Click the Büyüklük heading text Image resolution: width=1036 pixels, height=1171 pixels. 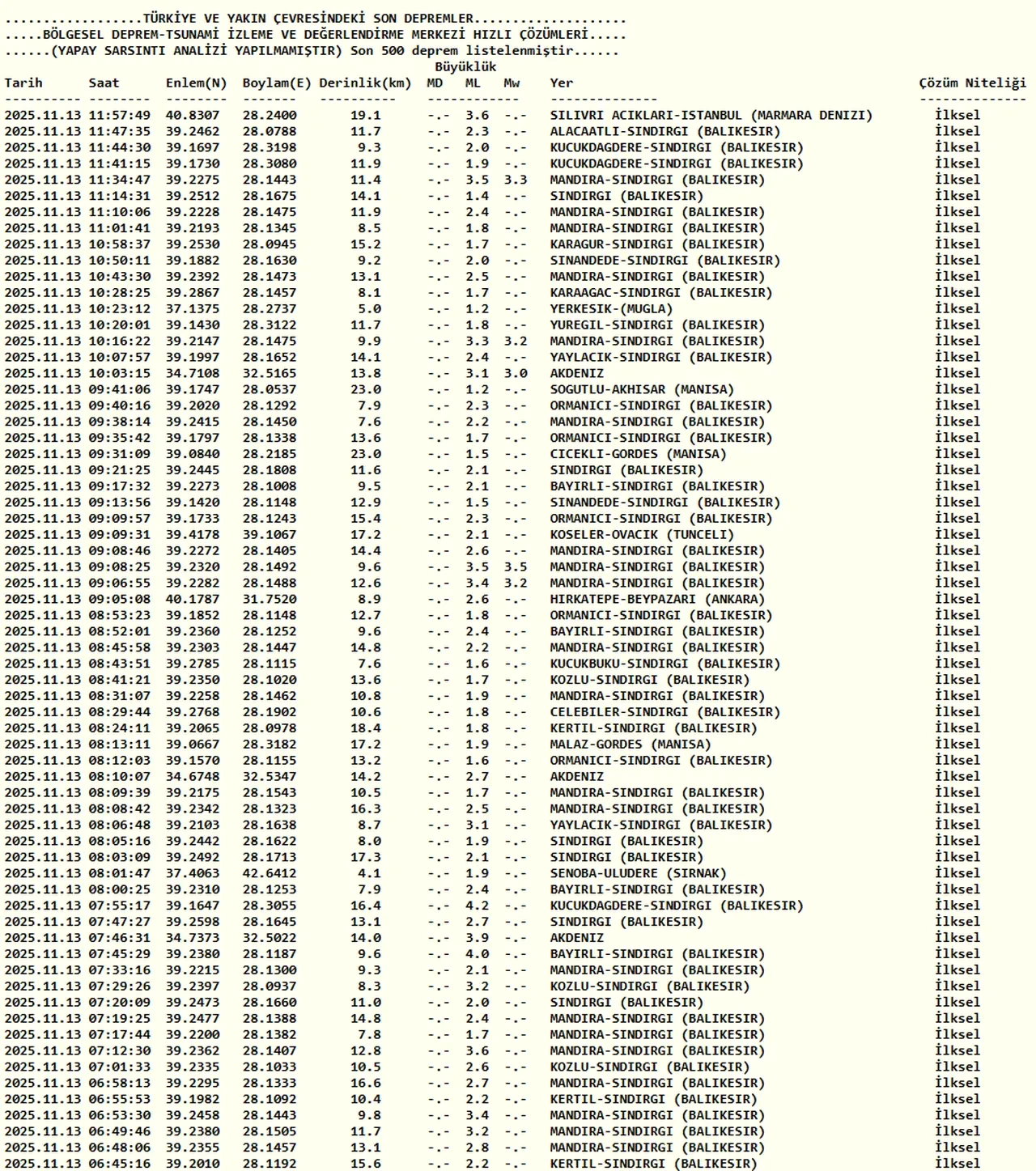pyautogui.click(x=465, y=66)
